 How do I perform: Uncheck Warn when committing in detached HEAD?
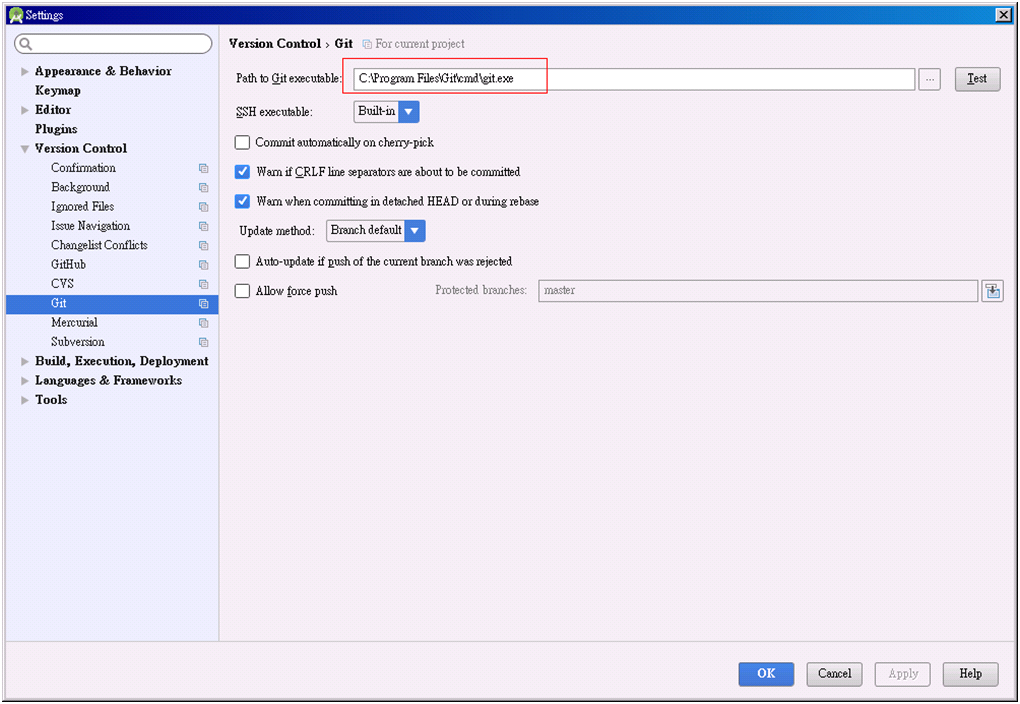242,201
